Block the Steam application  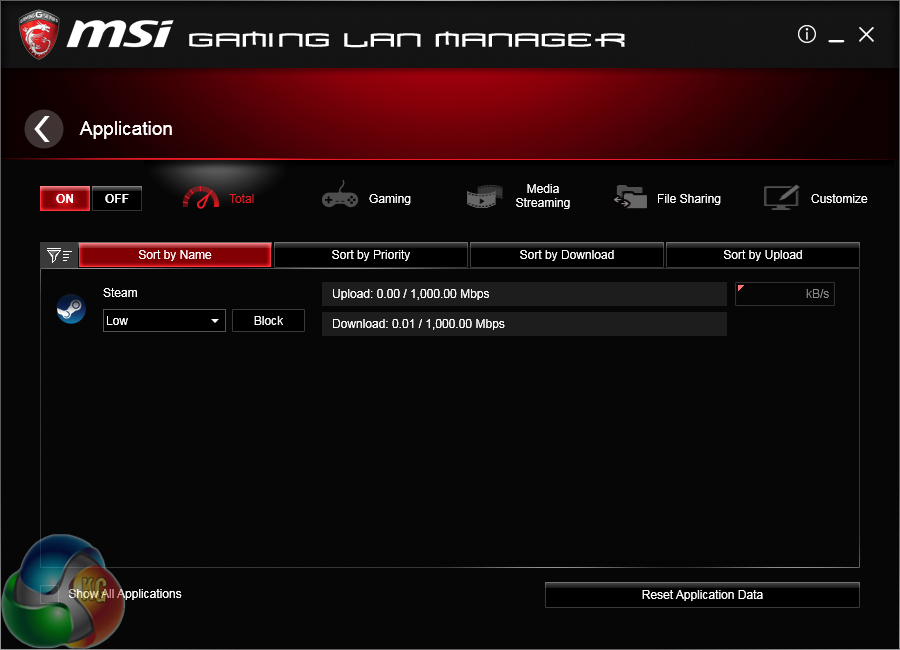click(x=268, y=320)
